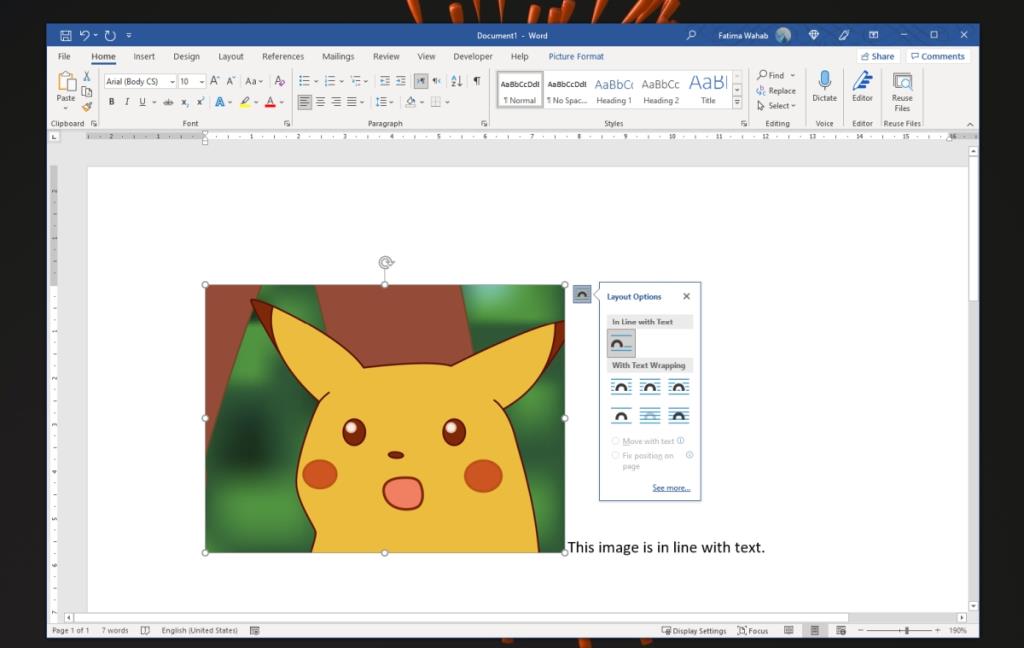Open the Dictate voice tool
This screenshot has height=648, width=1024.
pos(824,90)
